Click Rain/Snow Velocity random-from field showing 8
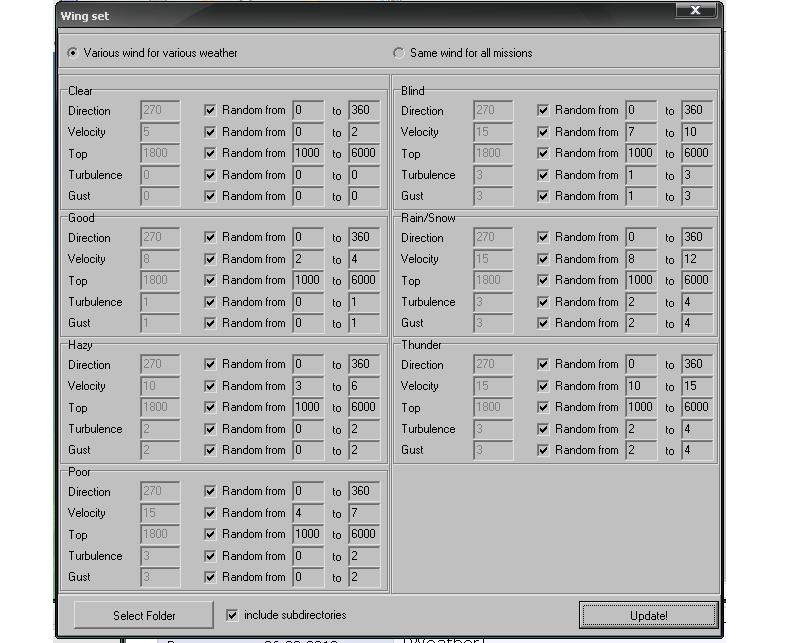The image size is (800, 643). 641,259
